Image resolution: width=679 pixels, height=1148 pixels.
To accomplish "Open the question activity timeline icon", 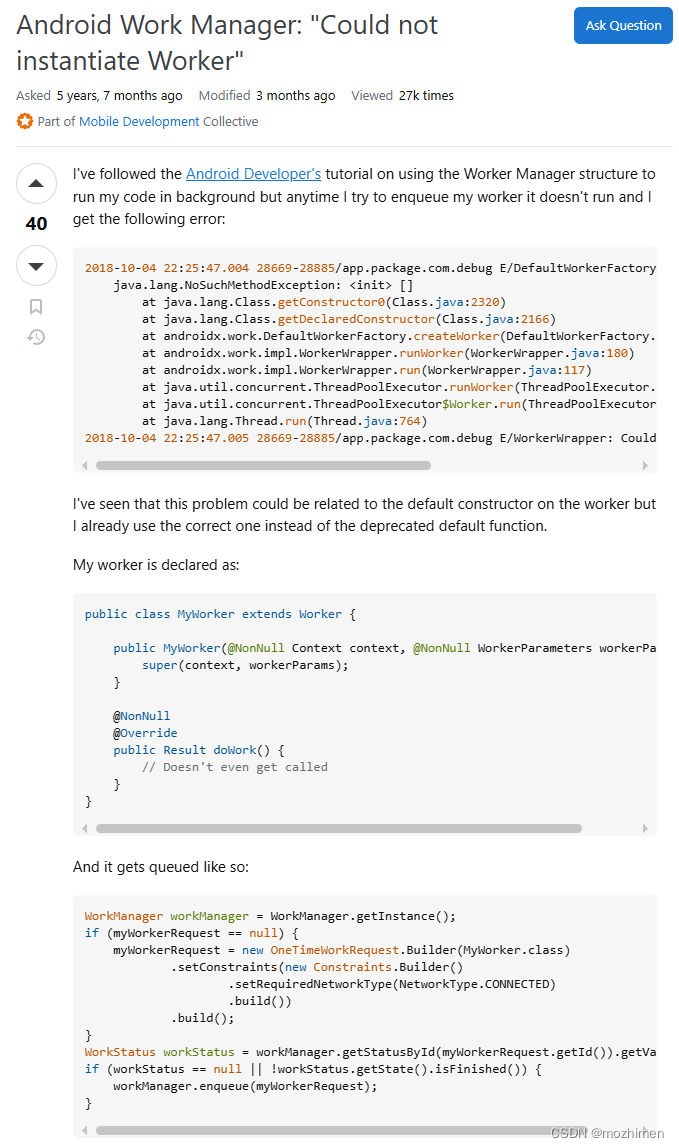I will 36,338.
